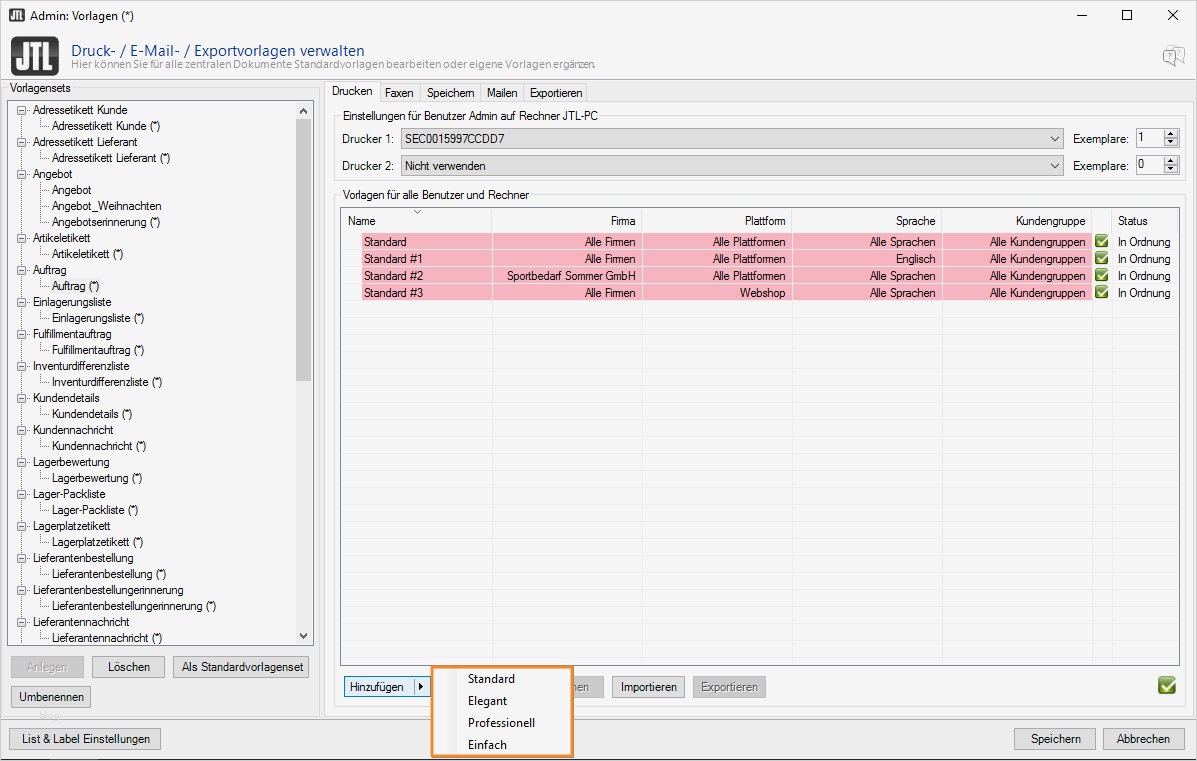
Task: Click the List & Label Einstellungen button
Action: tap(85, 739)
